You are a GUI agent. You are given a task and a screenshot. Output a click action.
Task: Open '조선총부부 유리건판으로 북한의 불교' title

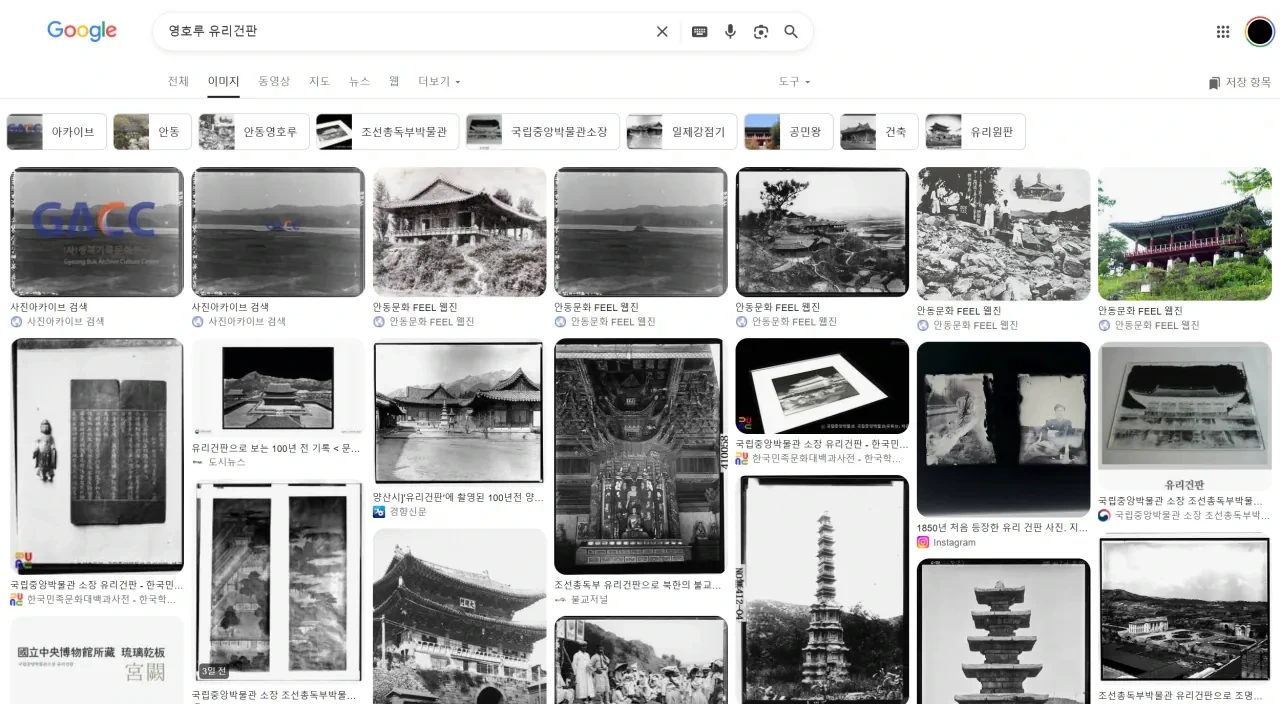tap(638, 585)
